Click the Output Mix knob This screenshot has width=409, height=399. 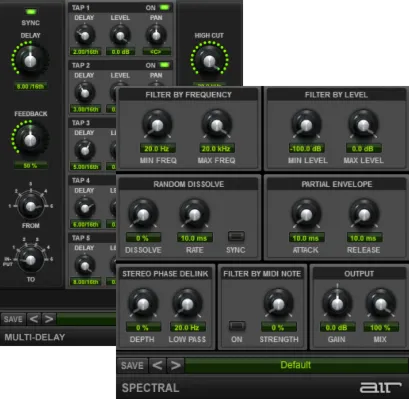pos(381,303)
